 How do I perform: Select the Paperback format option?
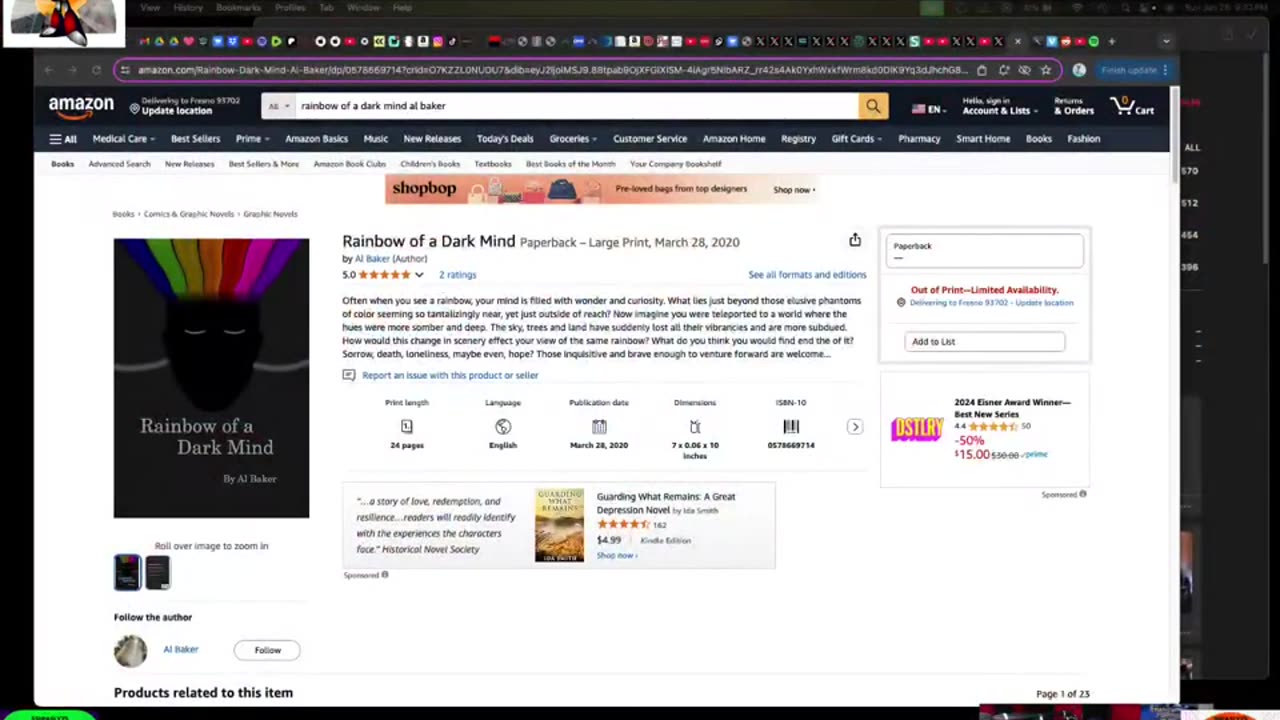pos(984,250)
